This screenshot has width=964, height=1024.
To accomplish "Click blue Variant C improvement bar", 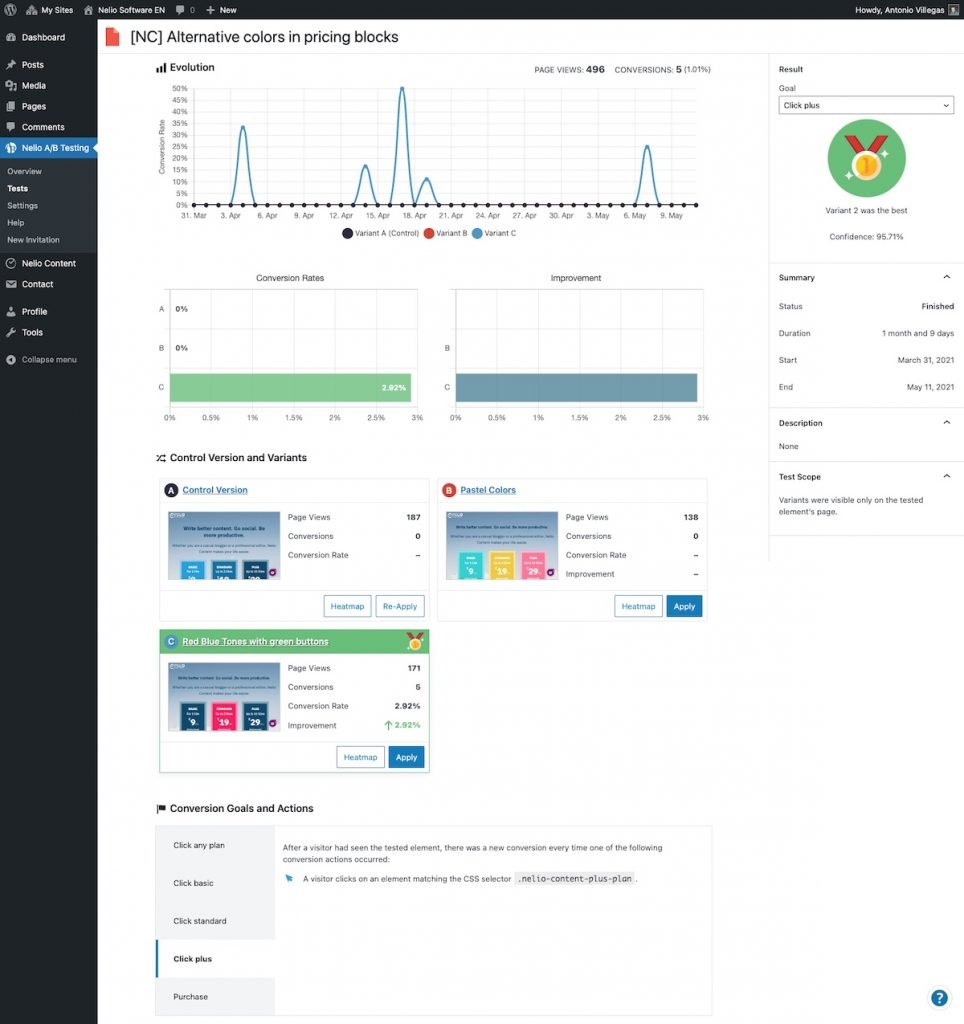I will tap(576, 387).
